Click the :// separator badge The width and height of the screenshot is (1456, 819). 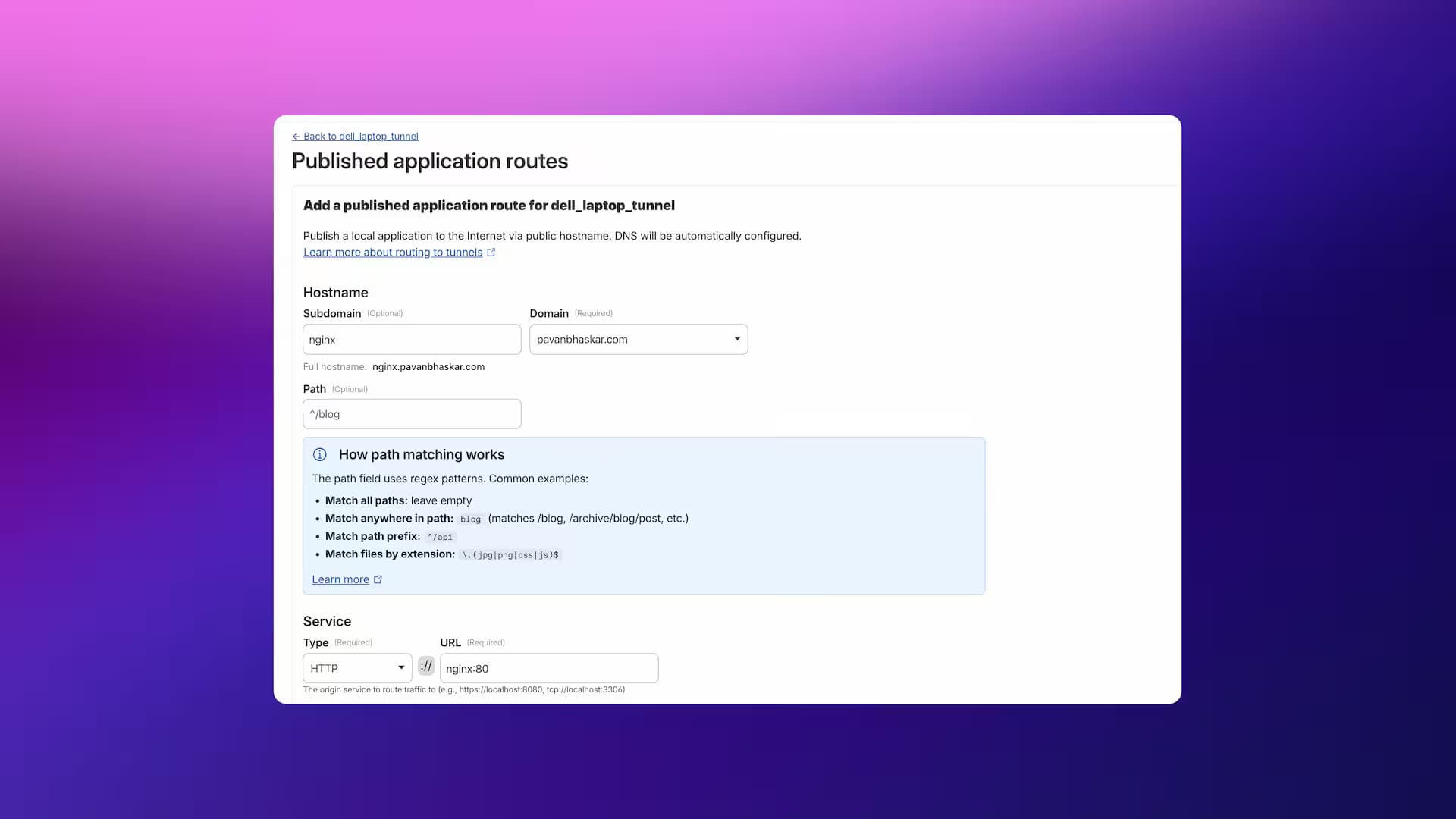(x=426, y=667)
